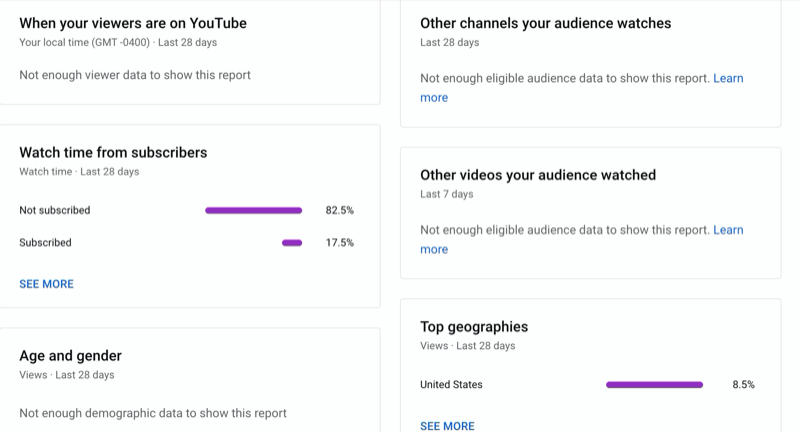Follow Learn more link in Other channels card
Viewport: 800px width, 432px height.
click(x=728, y=78)
